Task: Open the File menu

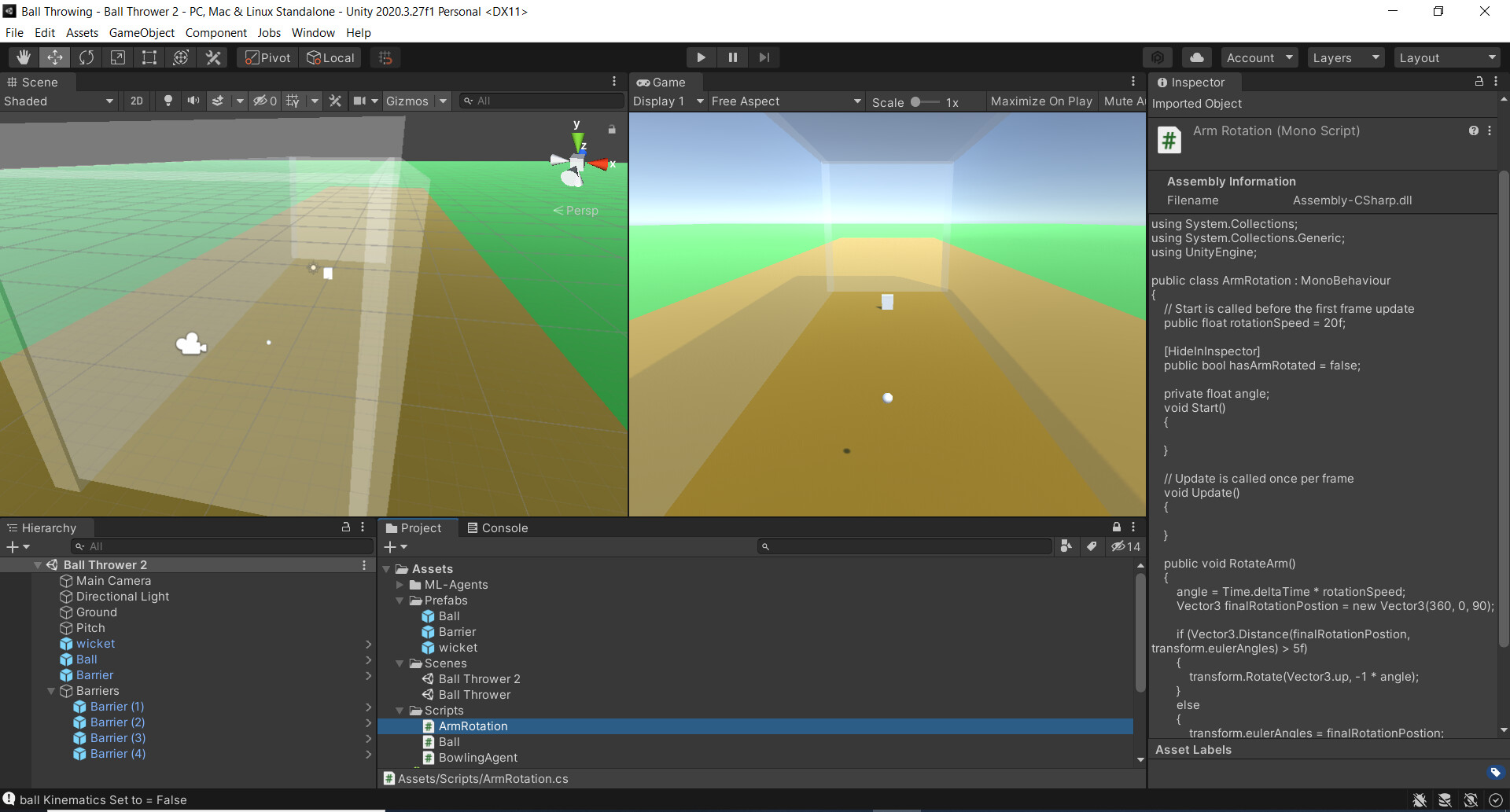Action: (x=14, y=32)
